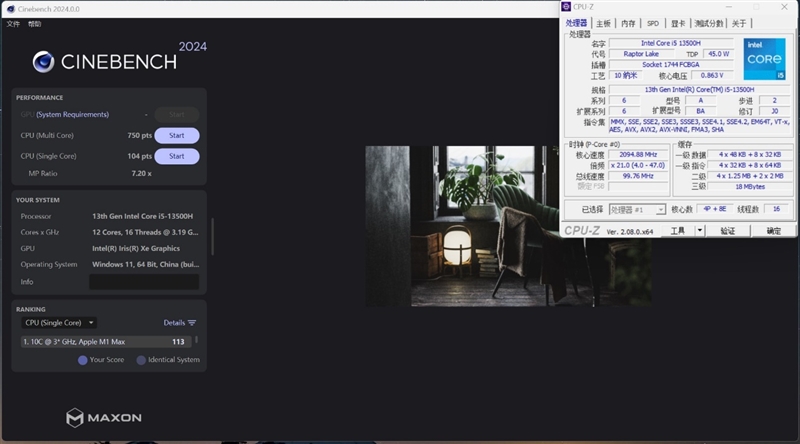
Task: Click the rendered room scene image
Action: click(x=508, y=226)
